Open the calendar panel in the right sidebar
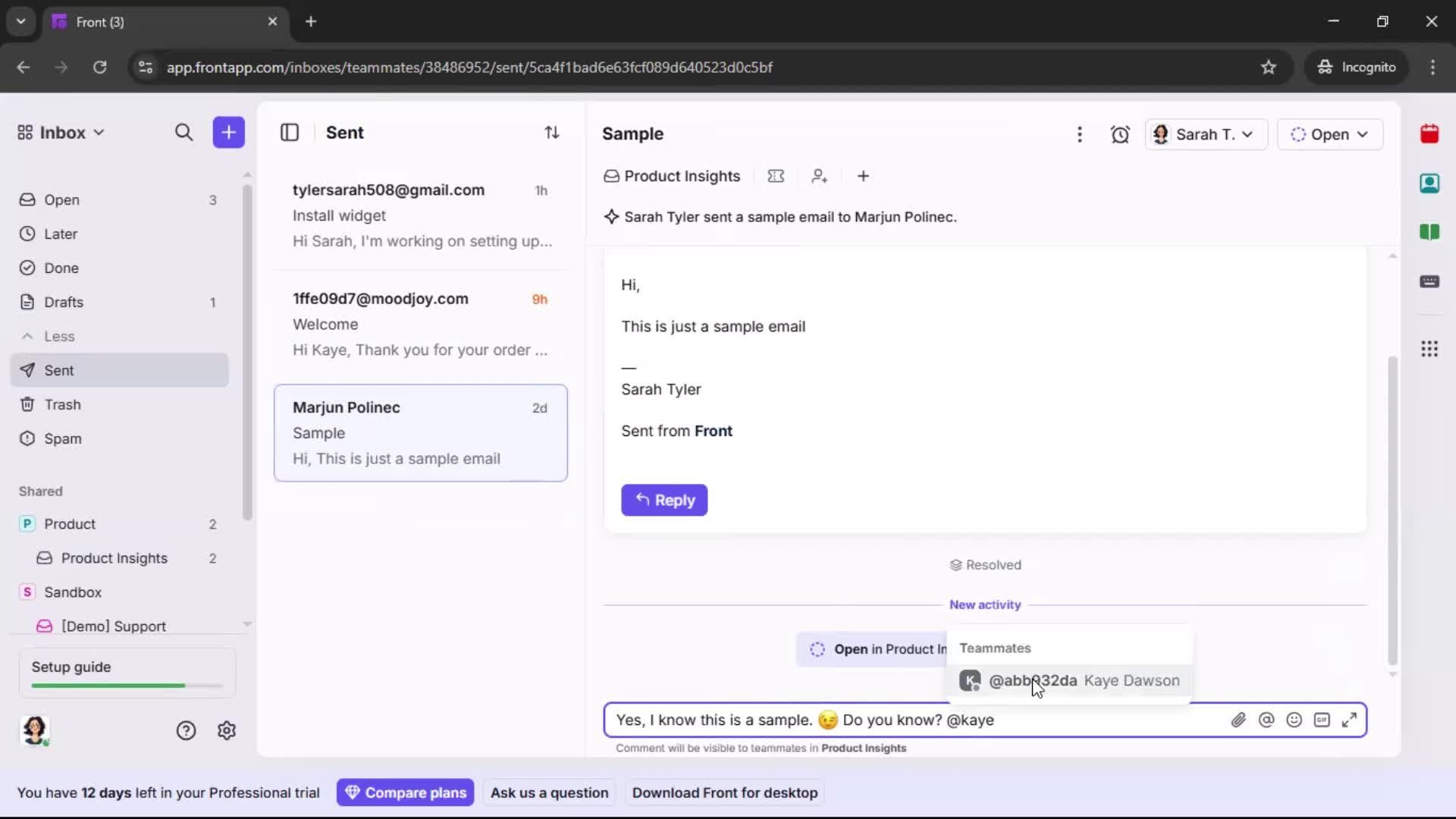This screenshot has width=1456, height=819. click(x=1430, y=133)
